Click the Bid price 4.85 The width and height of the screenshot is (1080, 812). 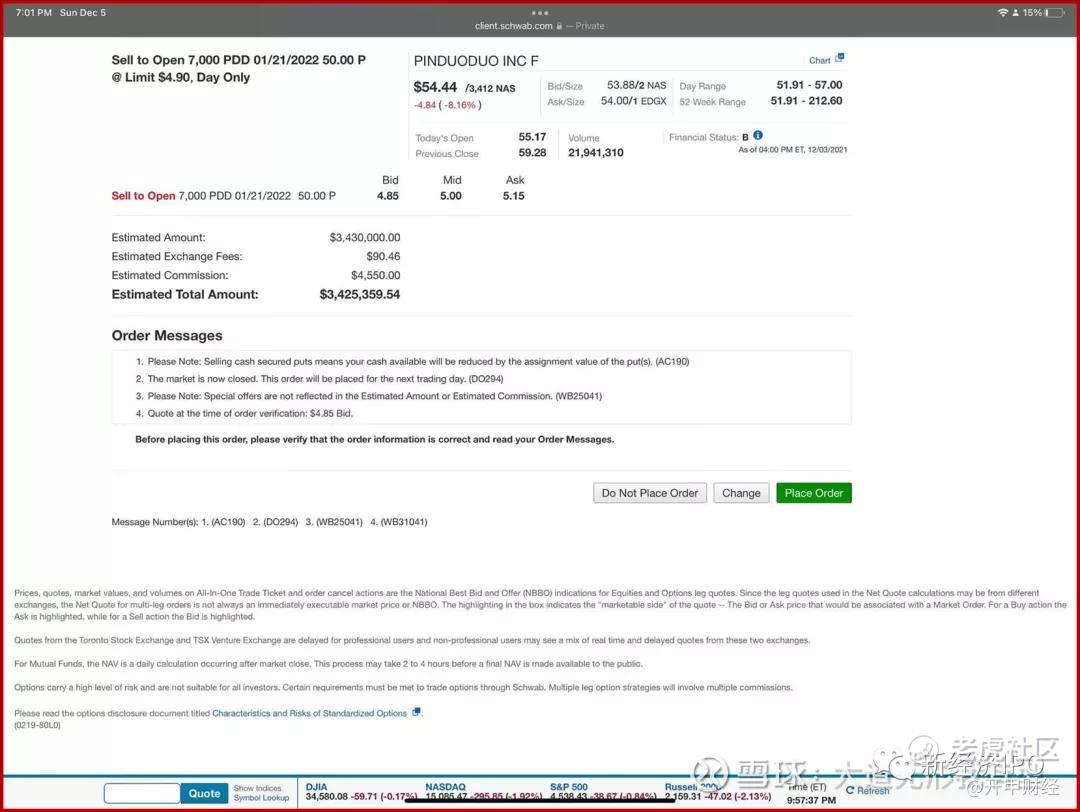tap(388, 196)
